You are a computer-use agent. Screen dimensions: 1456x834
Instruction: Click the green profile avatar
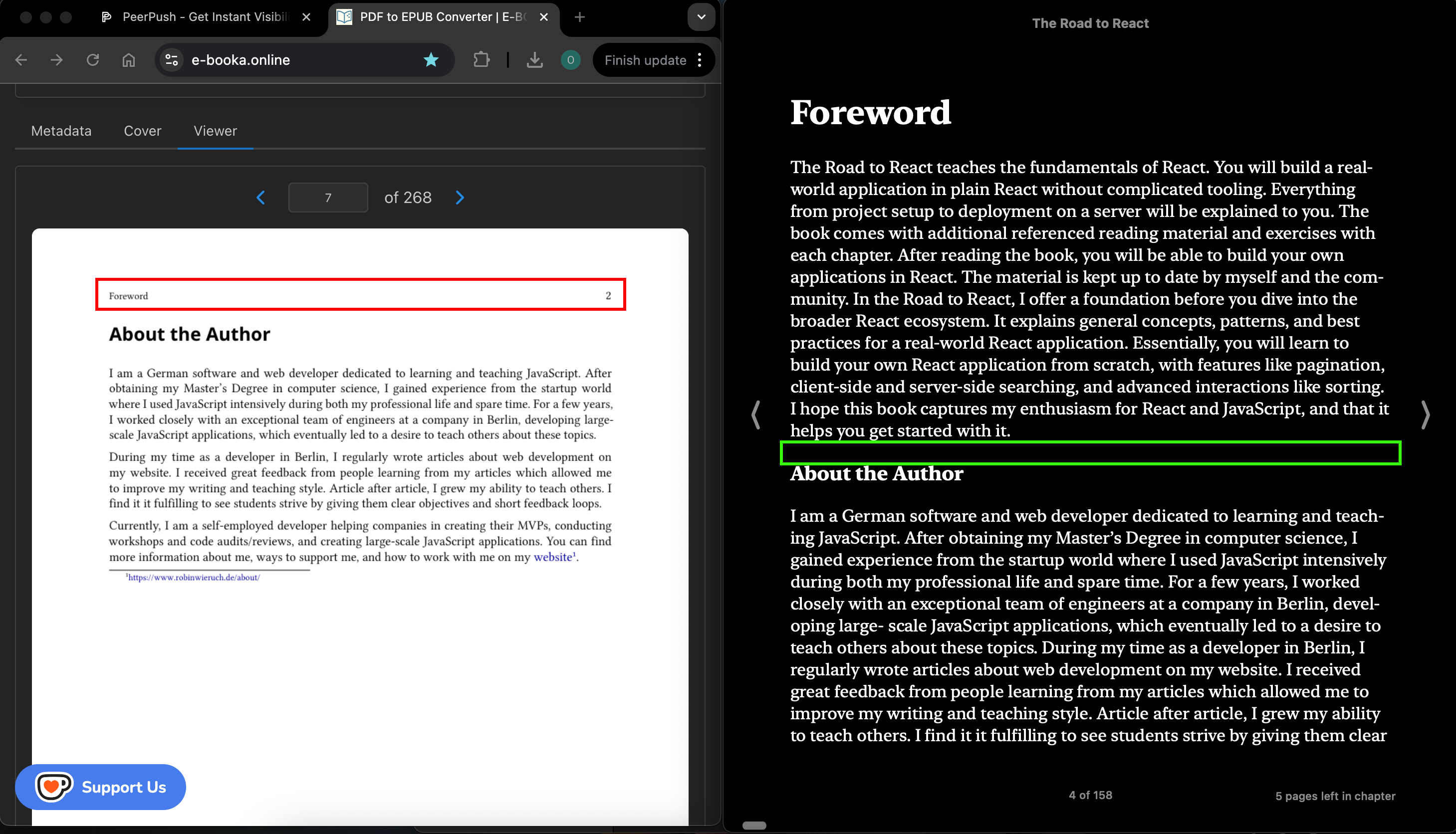tap(570, 59)
